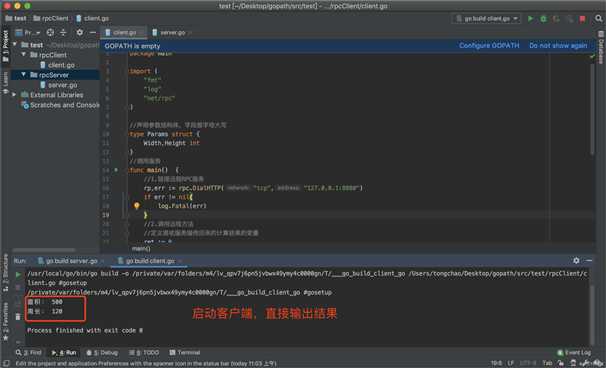Open Project panel settings gear

[x=79, y=32]
